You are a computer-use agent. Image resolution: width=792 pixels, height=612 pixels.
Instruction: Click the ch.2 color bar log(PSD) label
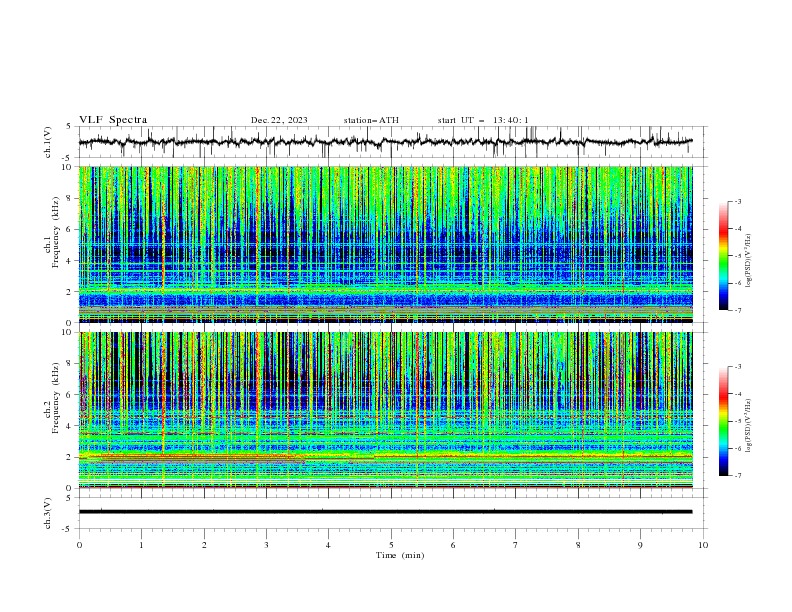748,426
